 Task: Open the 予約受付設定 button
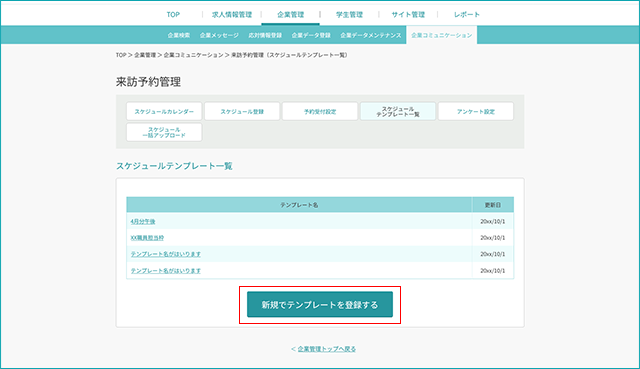click(320, 111)
